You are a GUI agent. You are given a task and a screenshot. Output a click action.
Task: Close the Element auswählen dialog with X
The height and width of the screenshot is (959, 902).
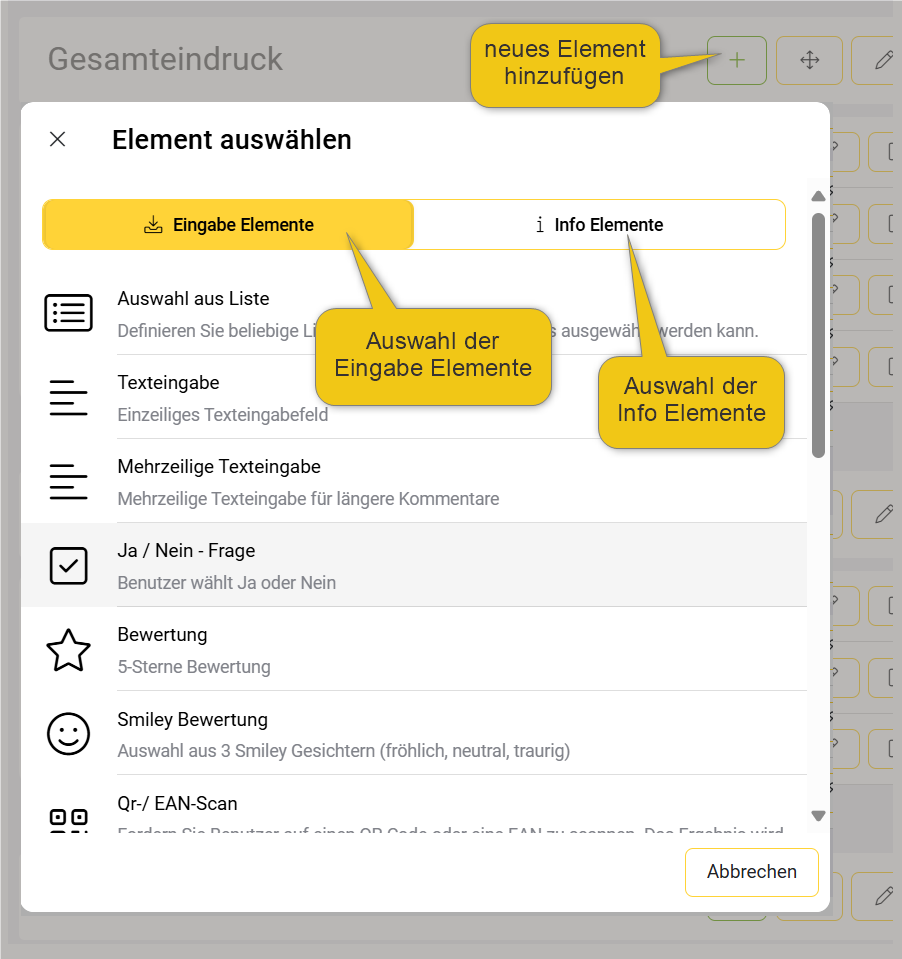[57, 139]
